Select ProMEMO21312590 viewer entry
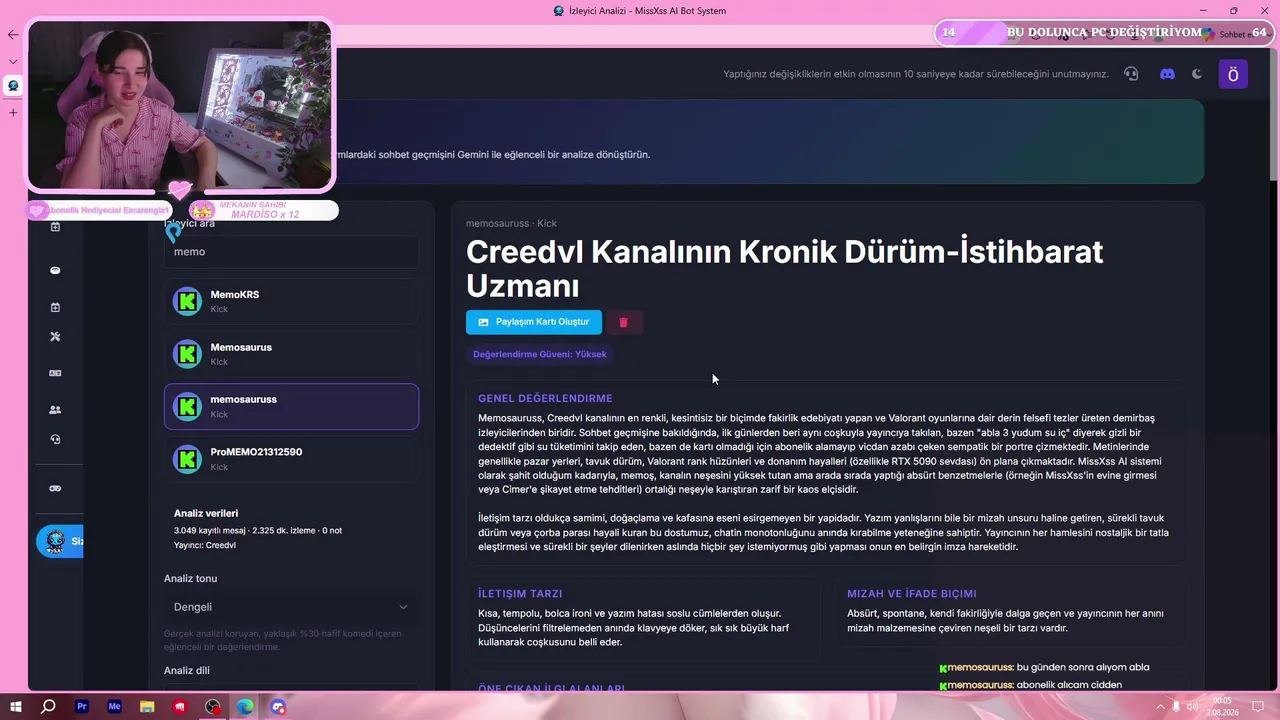 tap(291, 459)
